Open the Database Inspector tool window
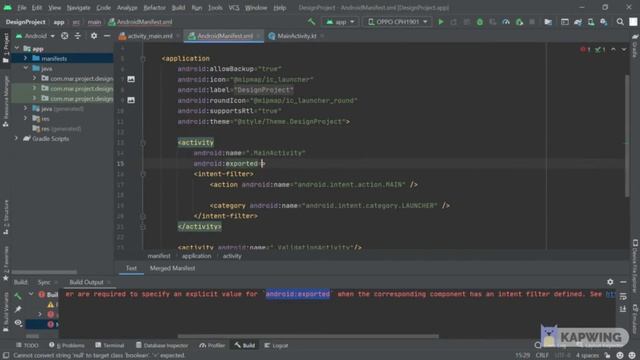640x360 pixels. pyautogui.click(x=162, y=345)
